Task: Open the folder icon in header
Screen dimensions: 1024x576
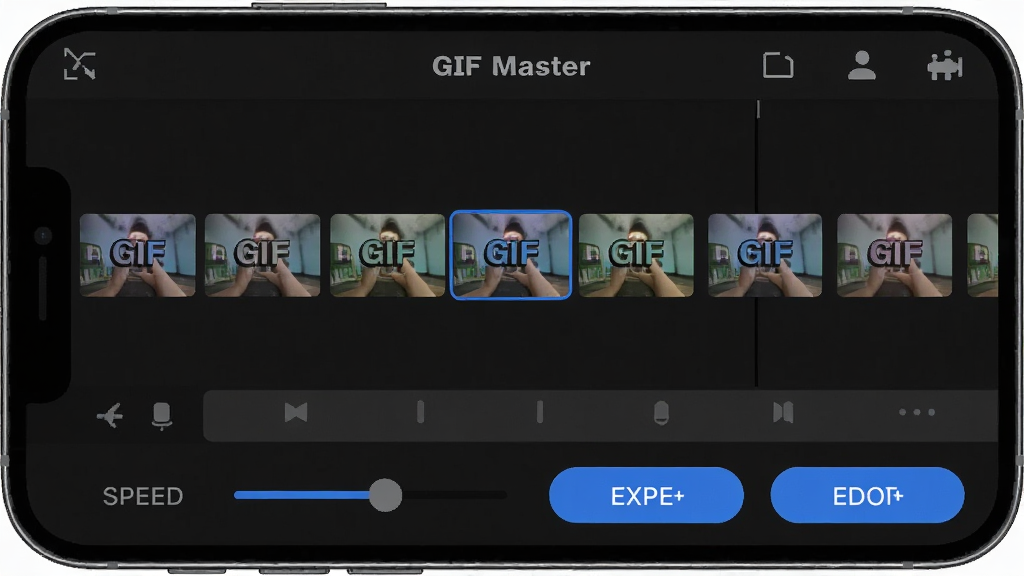Action: tap(778, 65)
